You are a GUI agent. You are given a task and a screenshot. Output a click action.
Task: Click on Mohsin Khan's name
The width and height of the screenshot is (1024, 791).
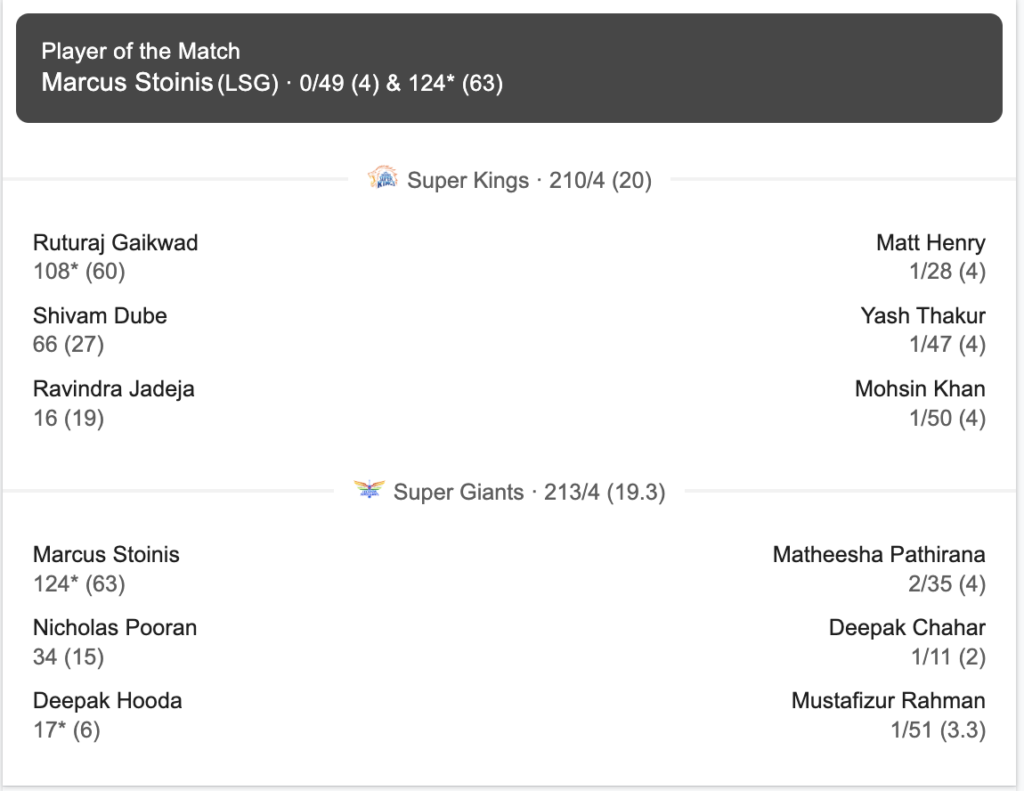pyautogui.click(x=919, y=389)
